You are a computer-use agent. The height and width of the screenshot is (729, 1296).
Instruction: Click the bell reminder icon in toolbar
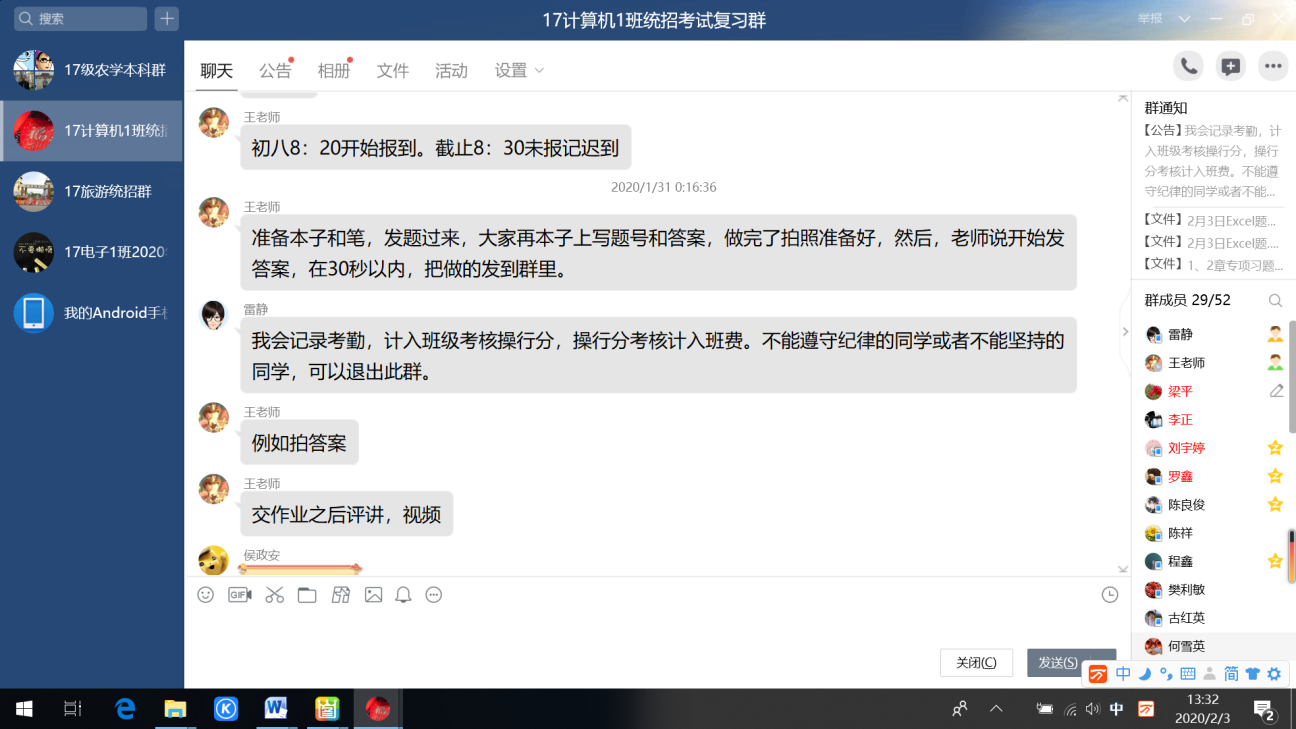pos(403,595)
